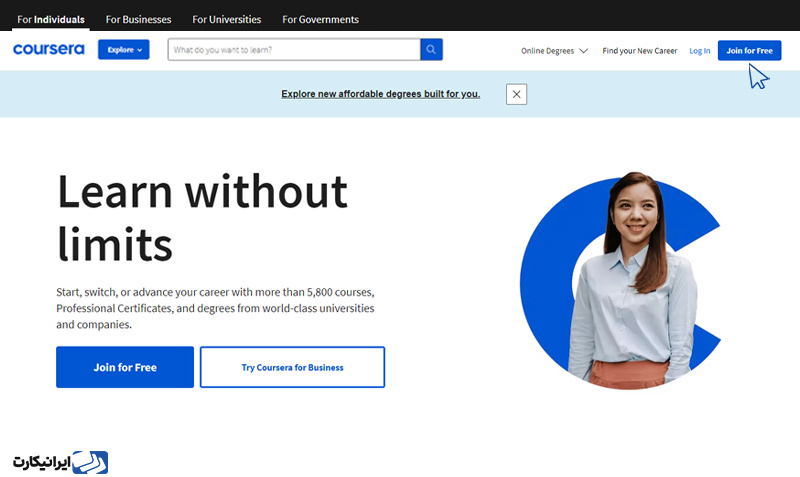Image resolution: width=800 pixels, height=477 pixels.
Task: Open the Log In link
Action: pyautogui.click(x=699, y=51)
